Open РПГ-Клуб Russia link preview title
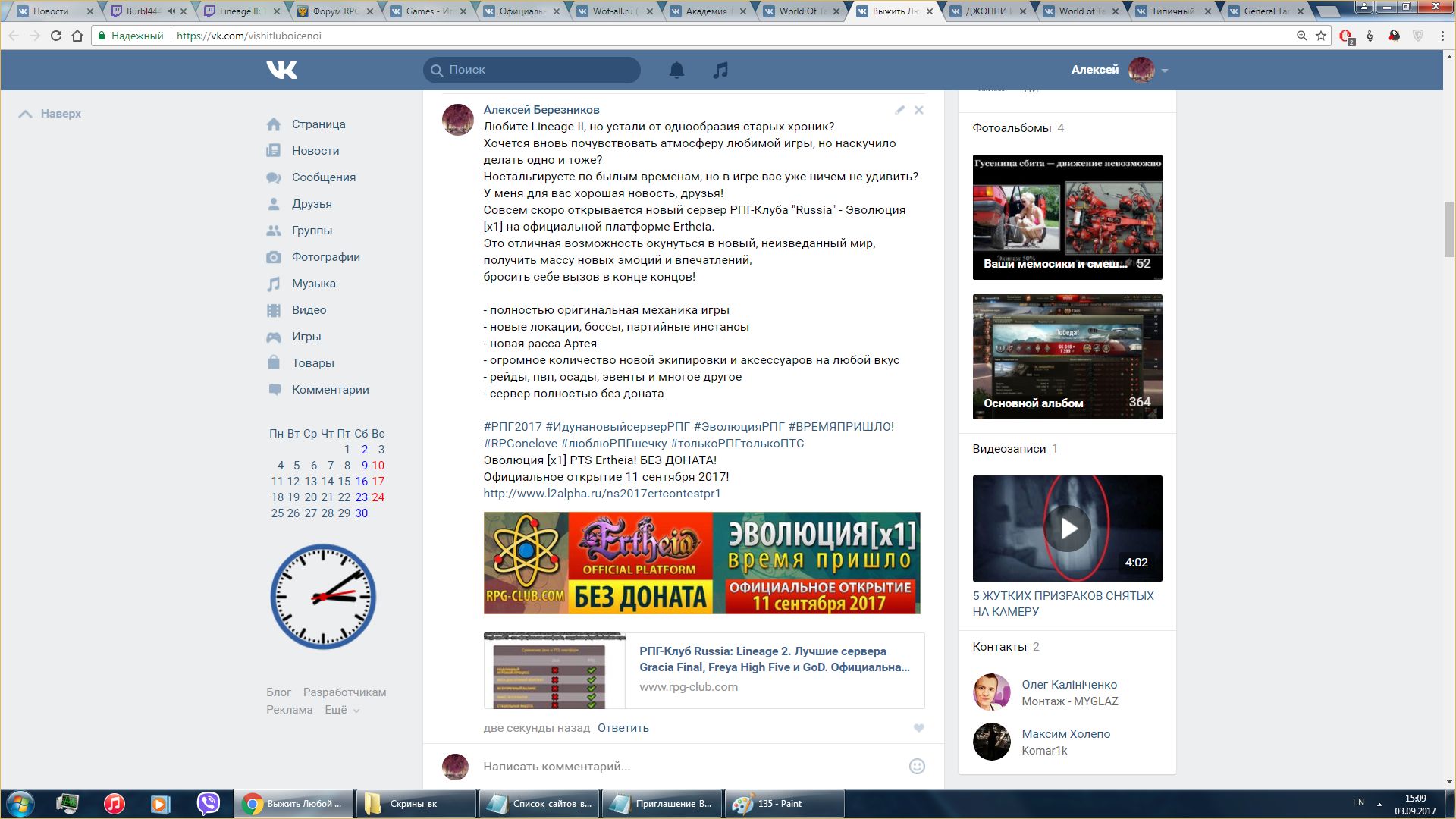 click(774, 659)
